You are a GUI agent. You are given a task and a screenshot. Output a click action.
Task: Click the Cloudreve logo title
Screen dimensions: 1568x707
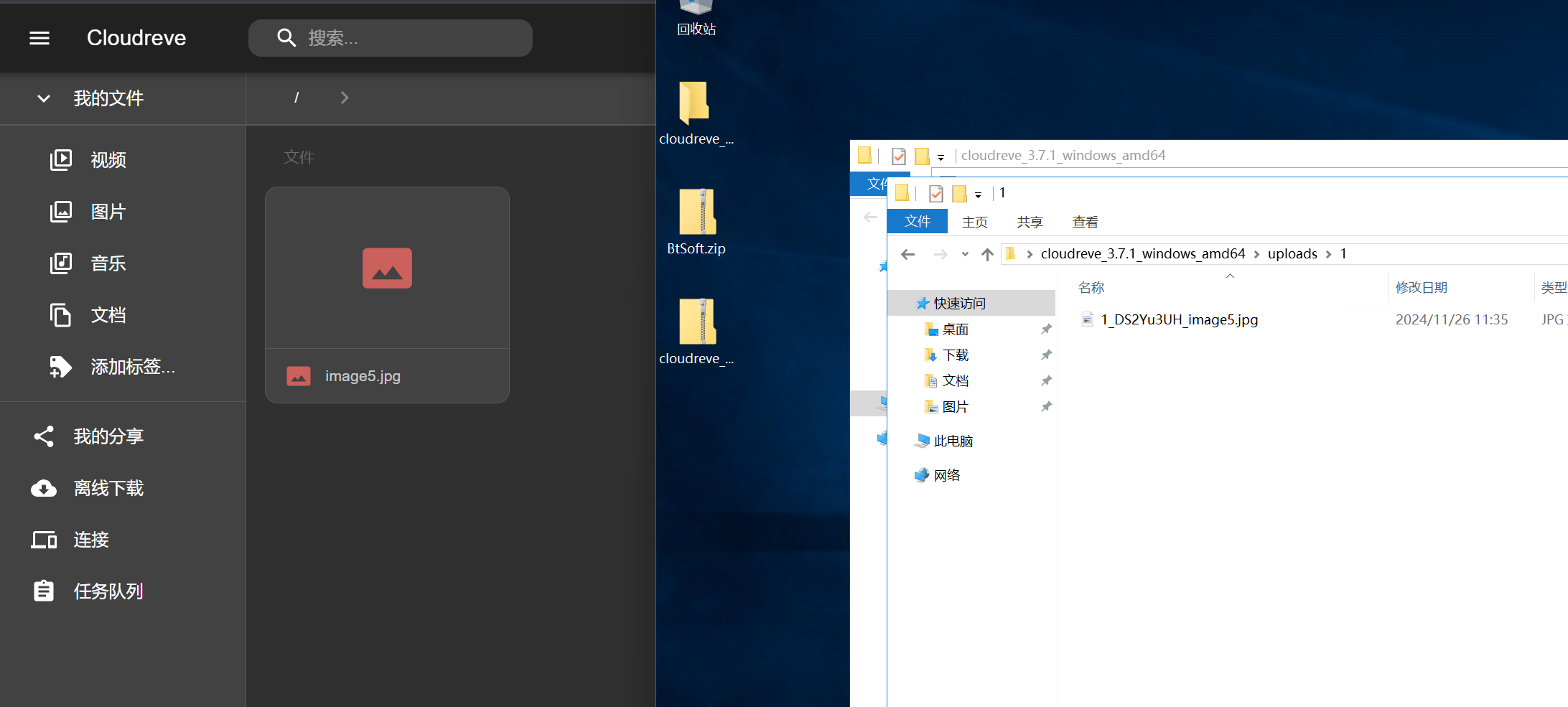tap(136, 38)
